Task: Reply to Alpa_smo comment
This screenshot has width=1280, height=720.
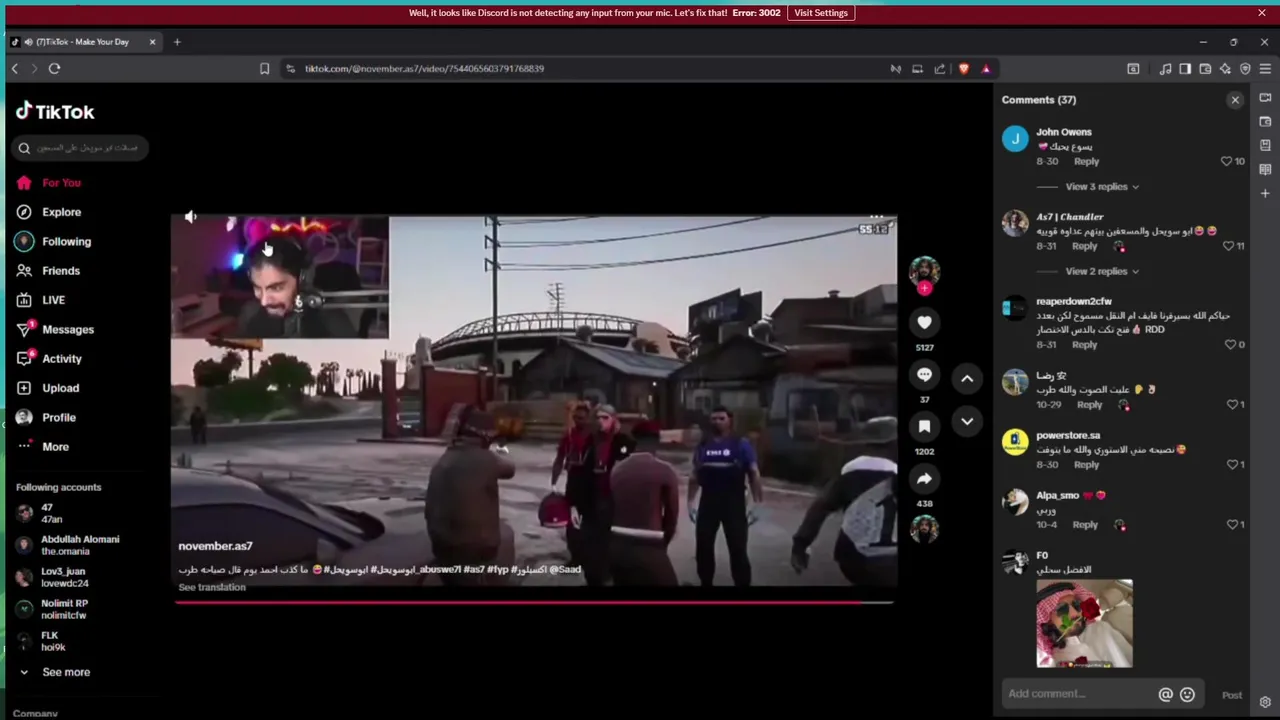Action: click(1085, 525)
